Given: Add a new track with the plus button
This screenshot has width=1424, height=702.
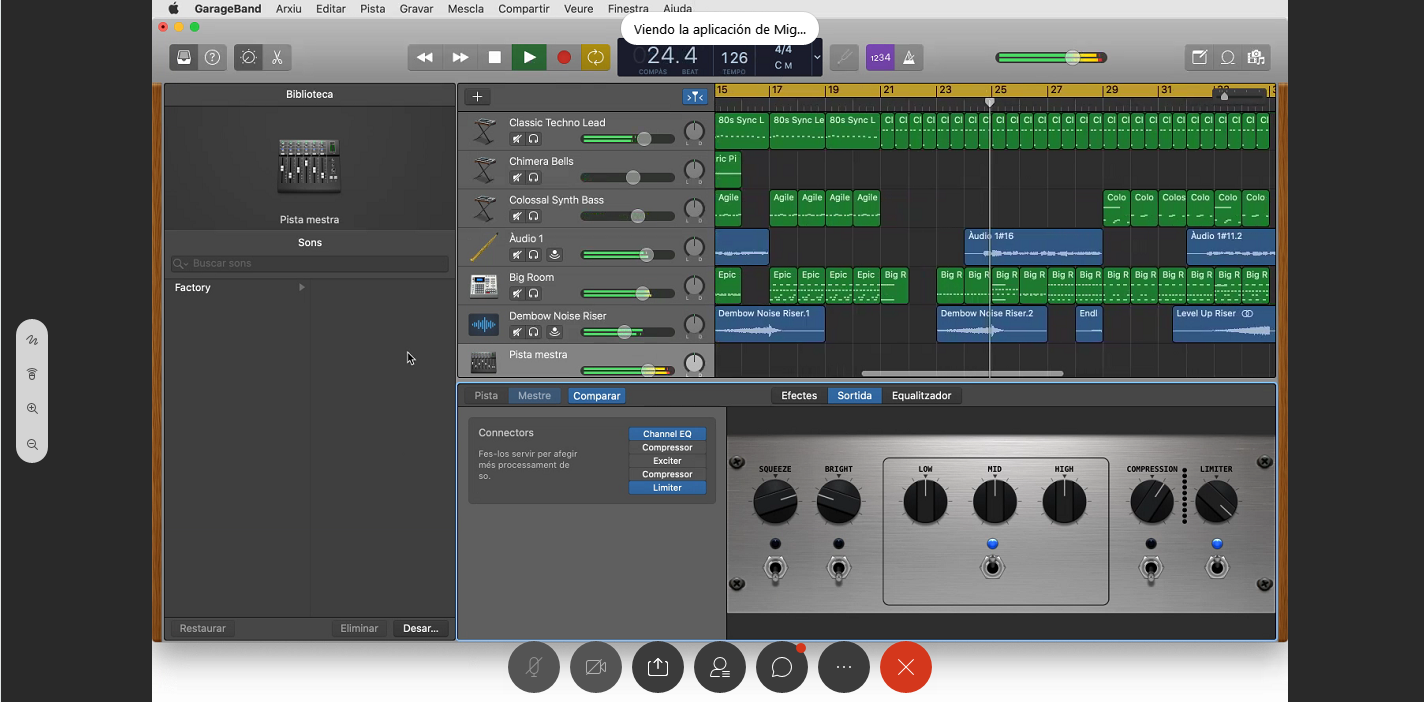Looking at the screenshot, I should tap(478, 96).
